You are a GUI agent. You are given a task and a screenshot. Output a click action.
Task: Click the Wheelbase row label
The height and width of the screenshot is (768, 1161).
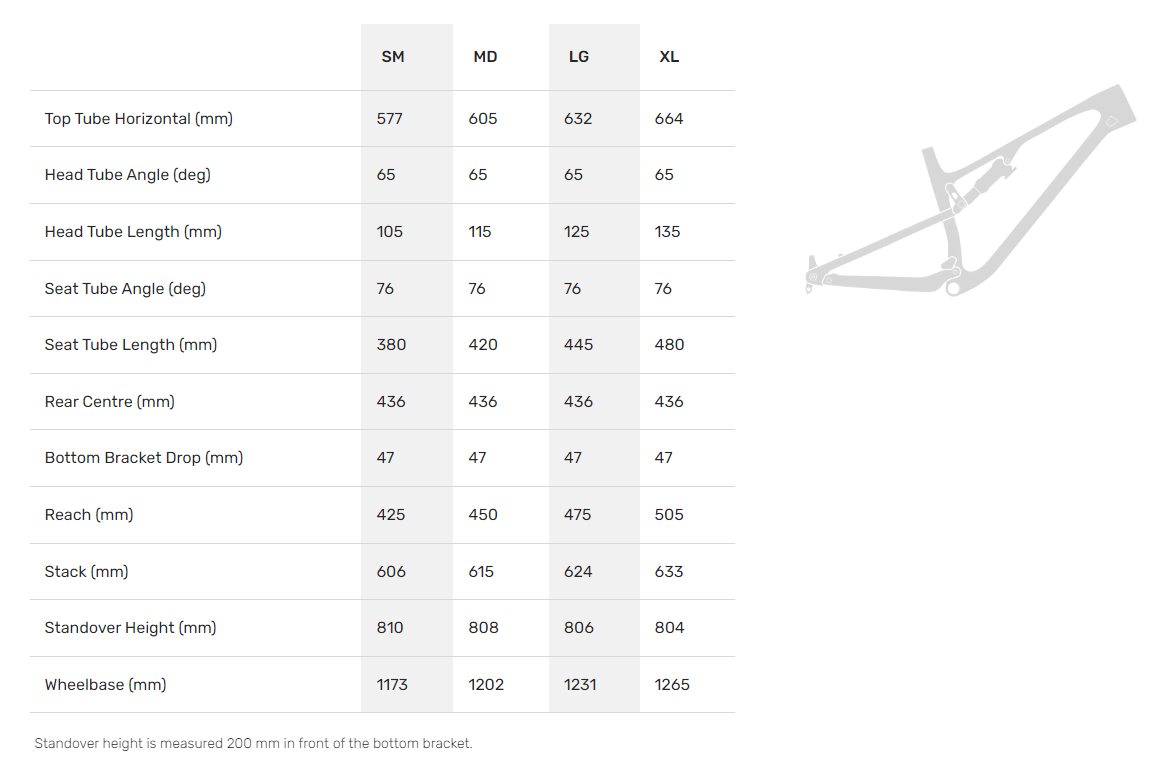[x=105, y=685]
